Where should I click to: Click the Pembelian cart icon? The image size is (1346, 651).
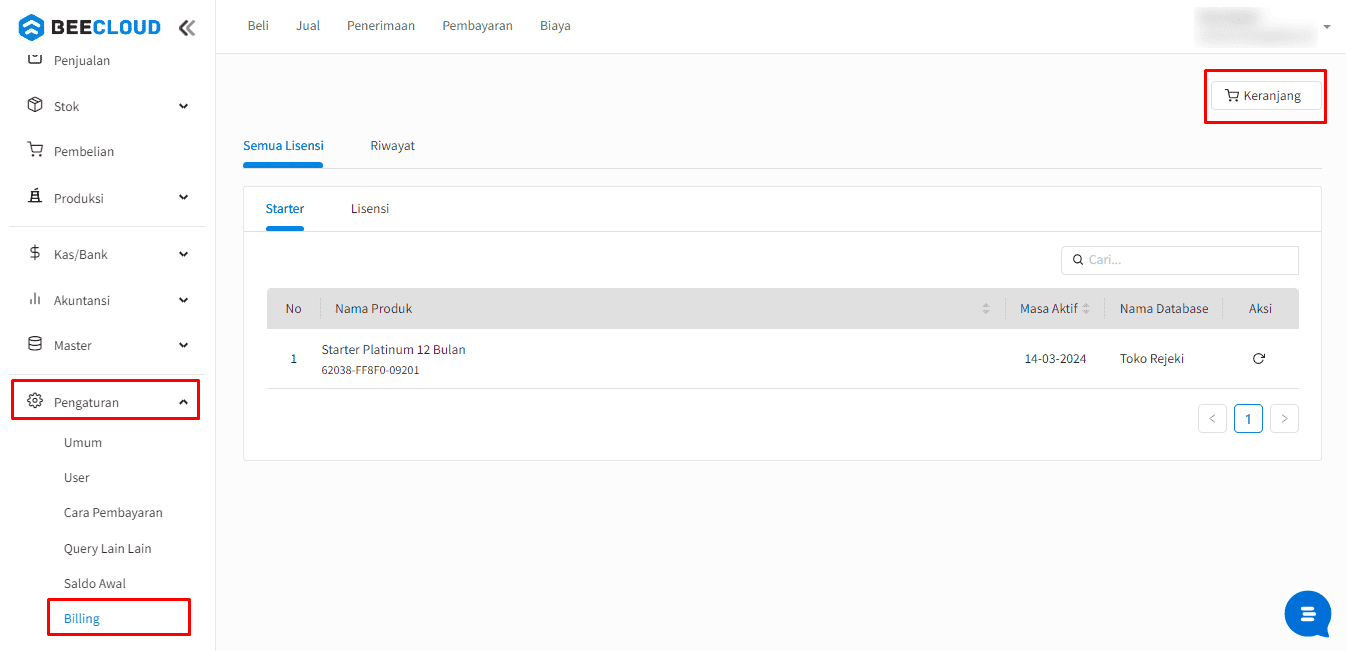[x=35, y=150]
